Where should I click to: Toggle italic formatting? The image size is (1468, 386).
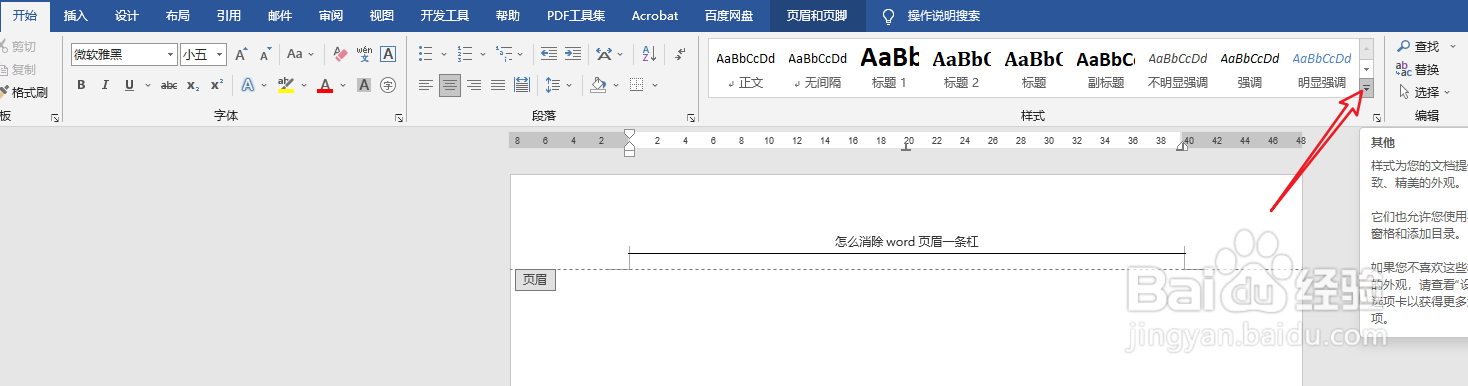(105, 85)
